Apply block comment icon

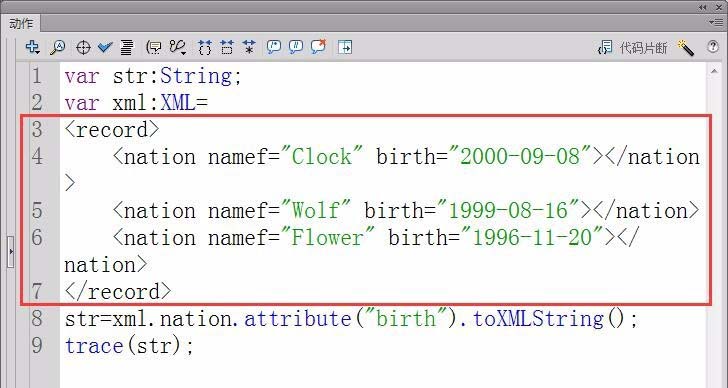(274, 47)
